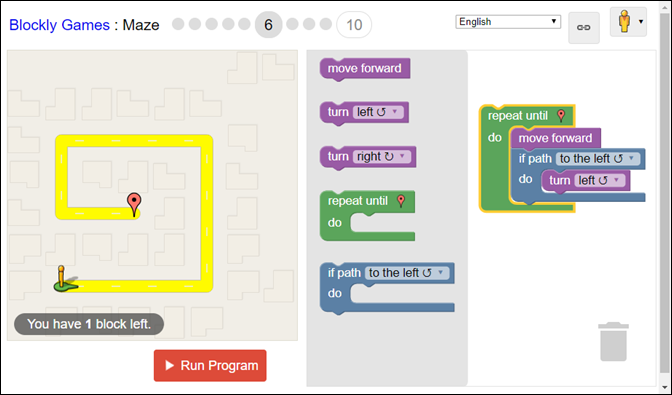The height and width of the screenshot is (395, 672).
Task: Open the workspace 'turn left' direction dropdown
Action: point(599,180)
